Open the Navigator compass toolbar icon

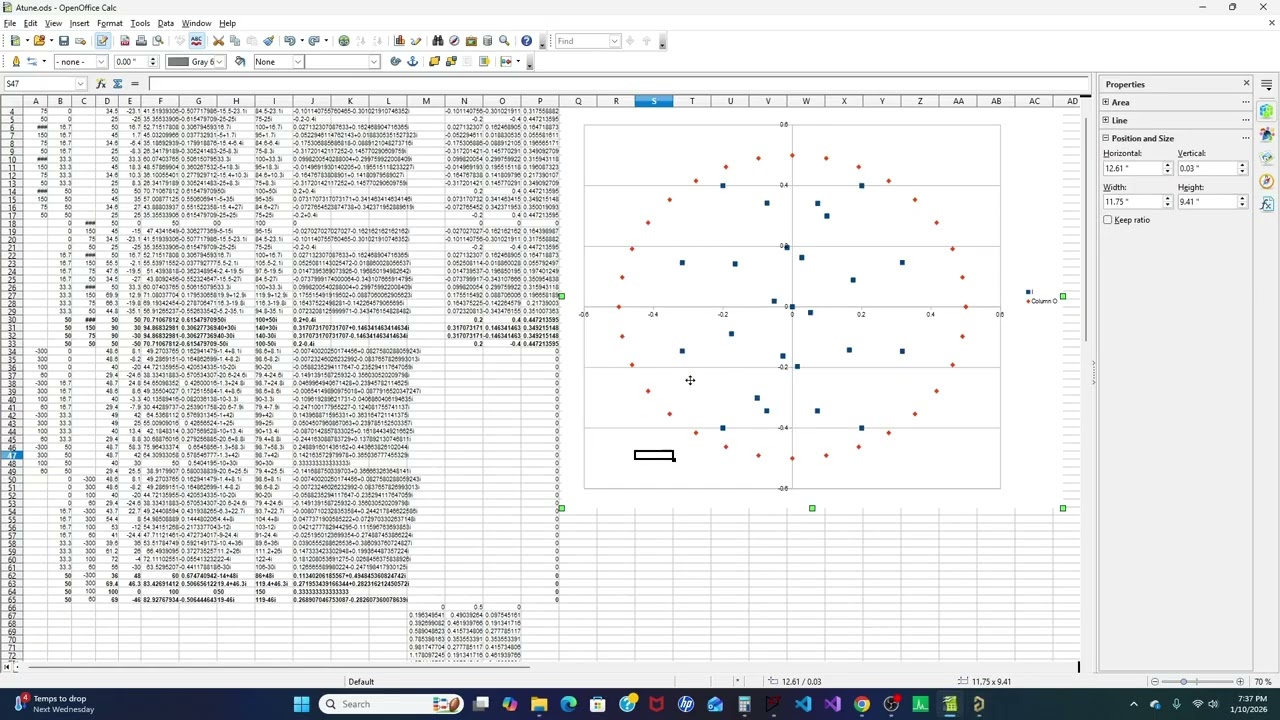pyautogui.click(x=454, y=41)
